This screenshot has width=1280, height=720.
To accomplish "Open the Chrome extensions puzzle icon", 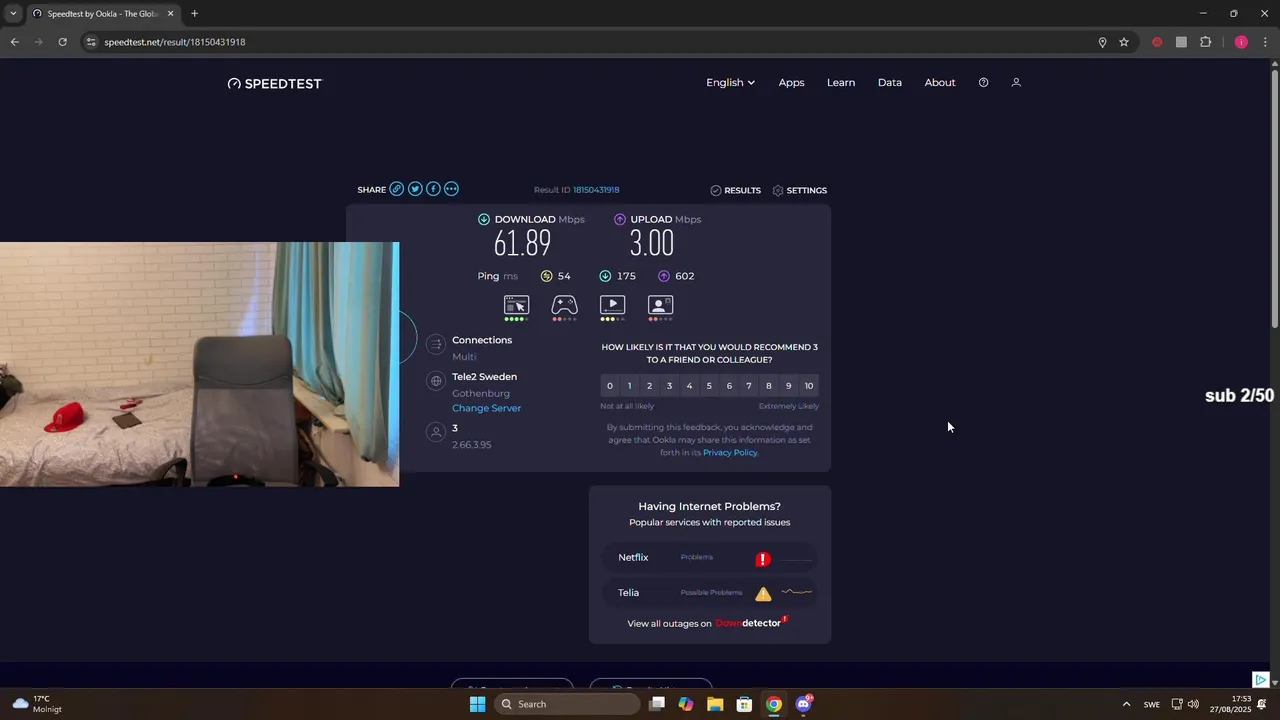I will click(x=1205, y=42).
